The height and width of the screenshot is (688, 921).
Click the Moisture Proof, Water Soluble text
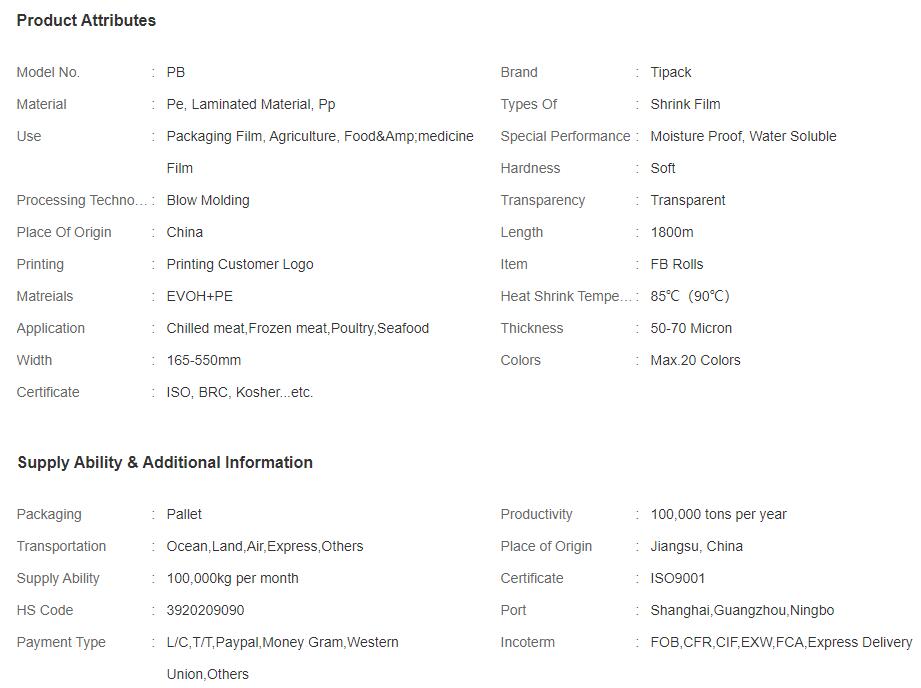[744, 136]
